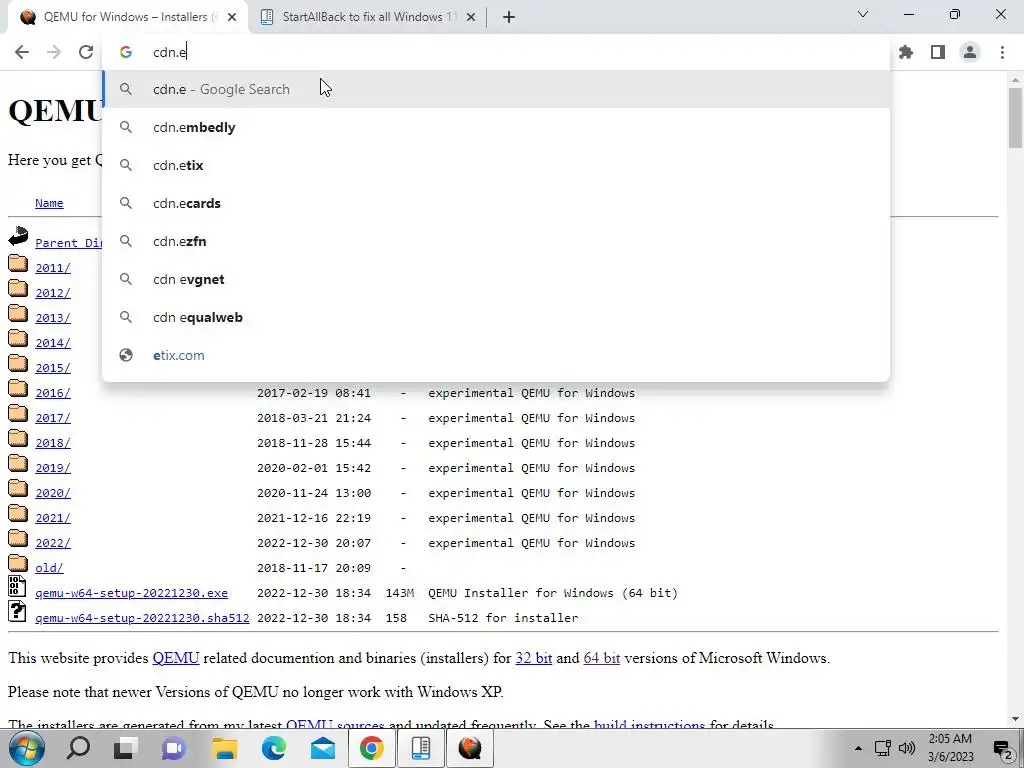Launch Microsoft Edge from the taskbar
This screenshot has width=1024, height=768.
pyautogui.click(x=274, y=748)
